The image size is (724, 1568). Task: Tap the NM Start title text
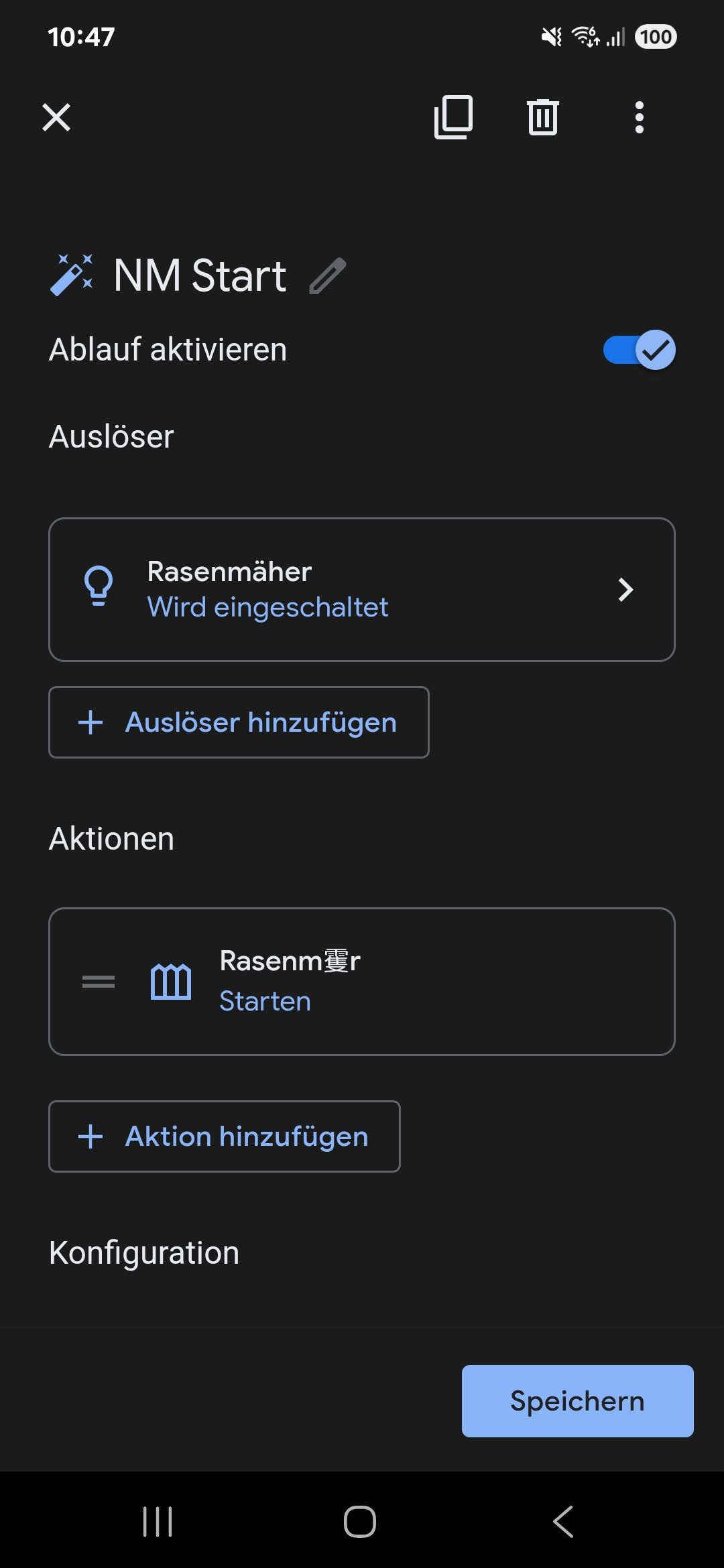pyautogui.click(x=200, y=275)
